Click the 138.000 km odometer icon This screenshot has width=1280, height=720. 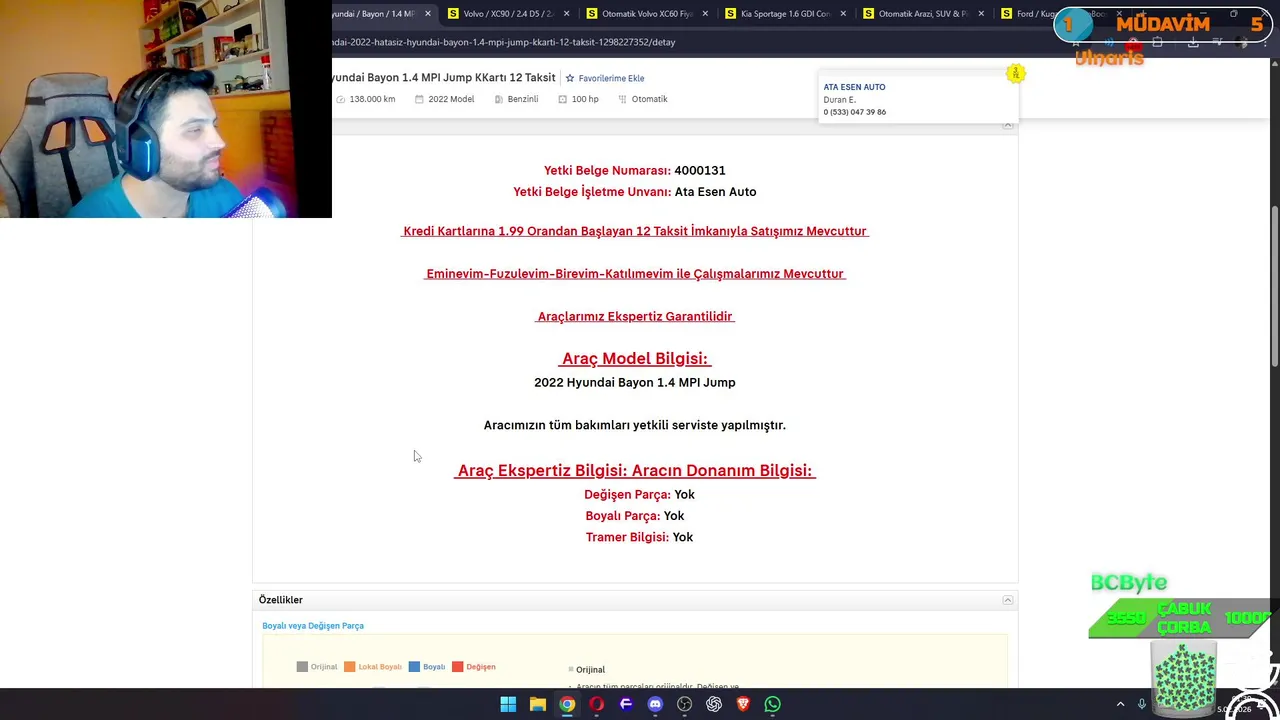point(341,99)
